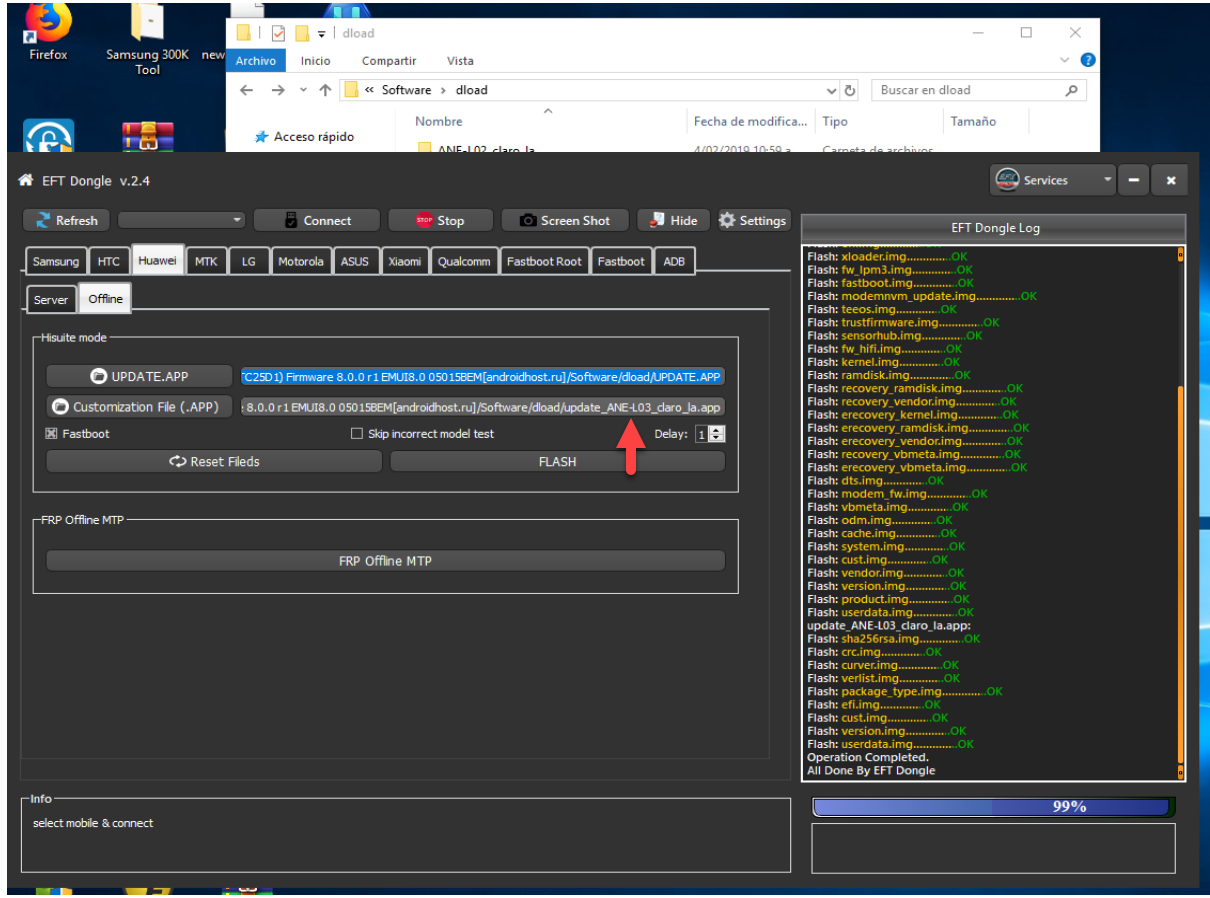Uncheck the Fastboot checkbox

52,434
